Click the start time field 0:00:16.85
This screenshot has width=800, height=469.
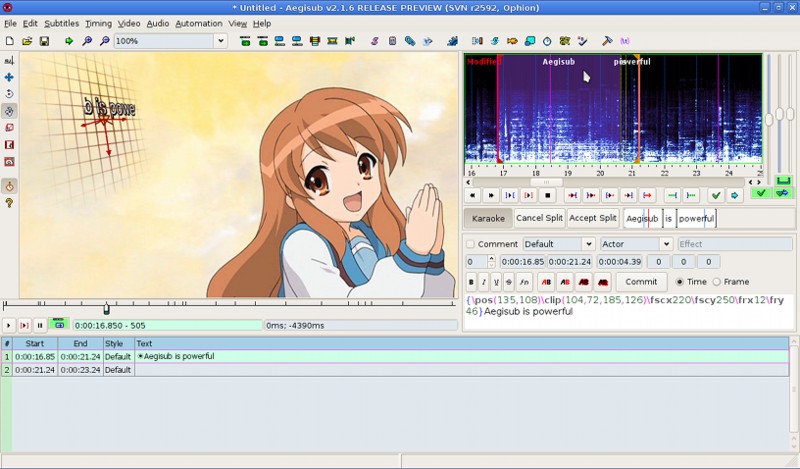coord(523,261)
